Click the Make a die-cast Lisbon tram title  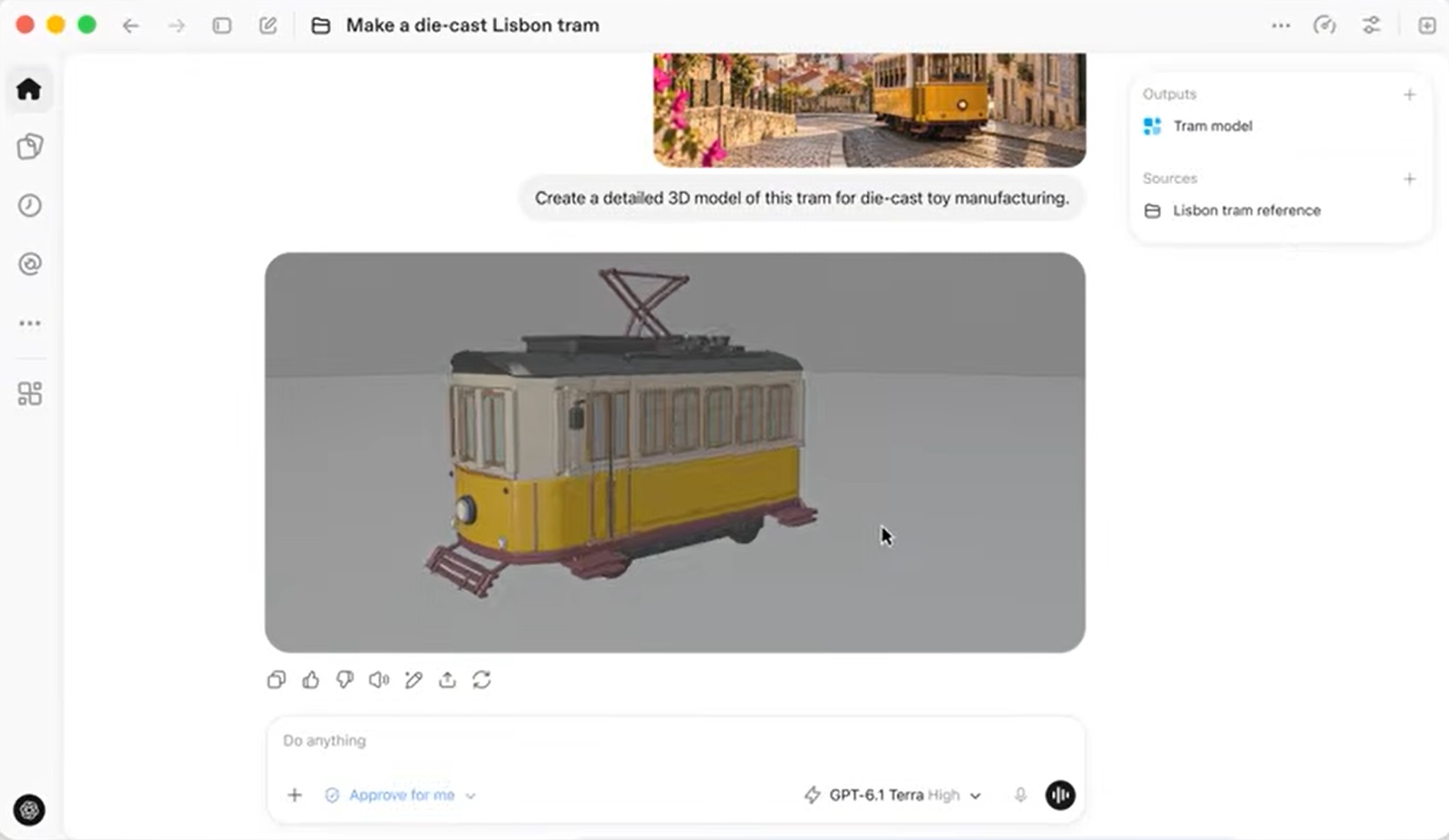473,25
